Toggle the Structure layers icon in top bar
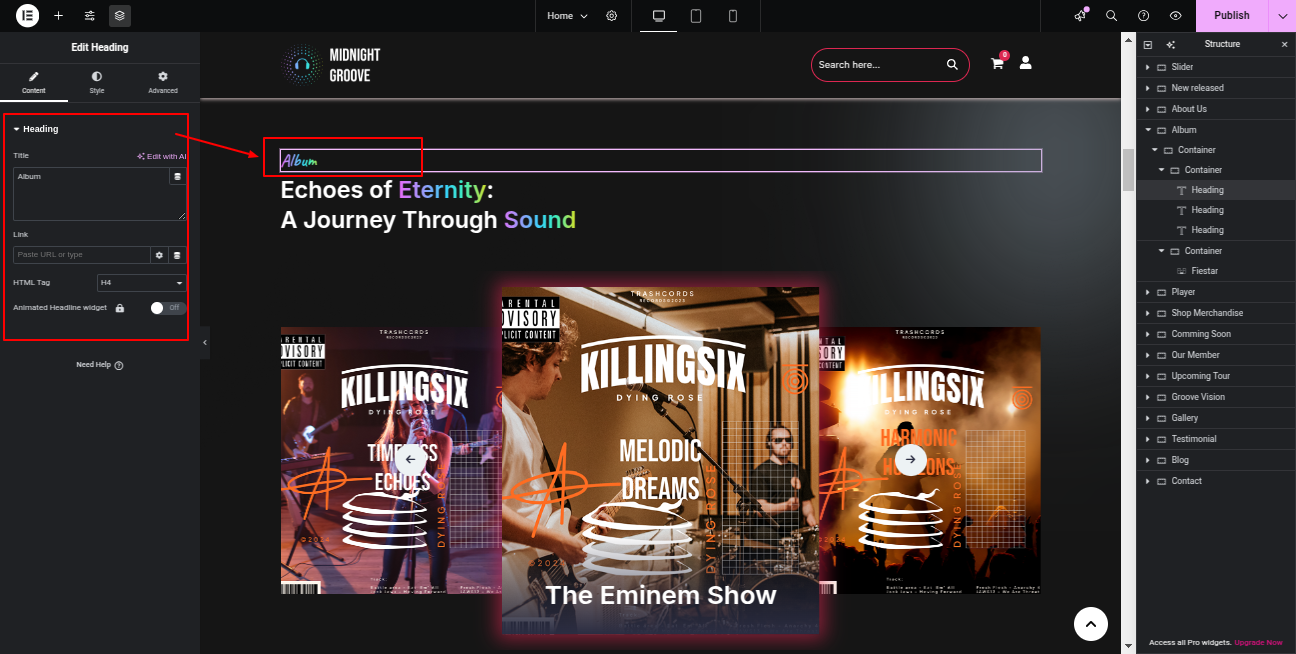 tap(120, 16)
